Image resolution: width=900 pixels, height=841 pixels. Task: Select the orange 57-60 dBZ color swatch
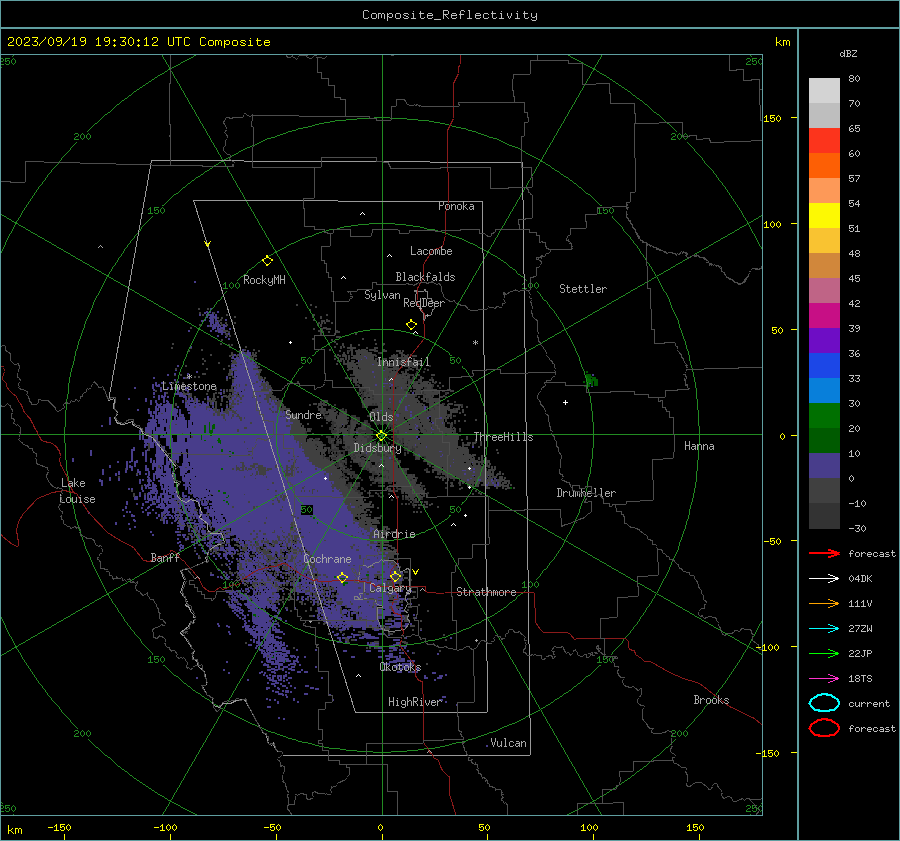824,166
